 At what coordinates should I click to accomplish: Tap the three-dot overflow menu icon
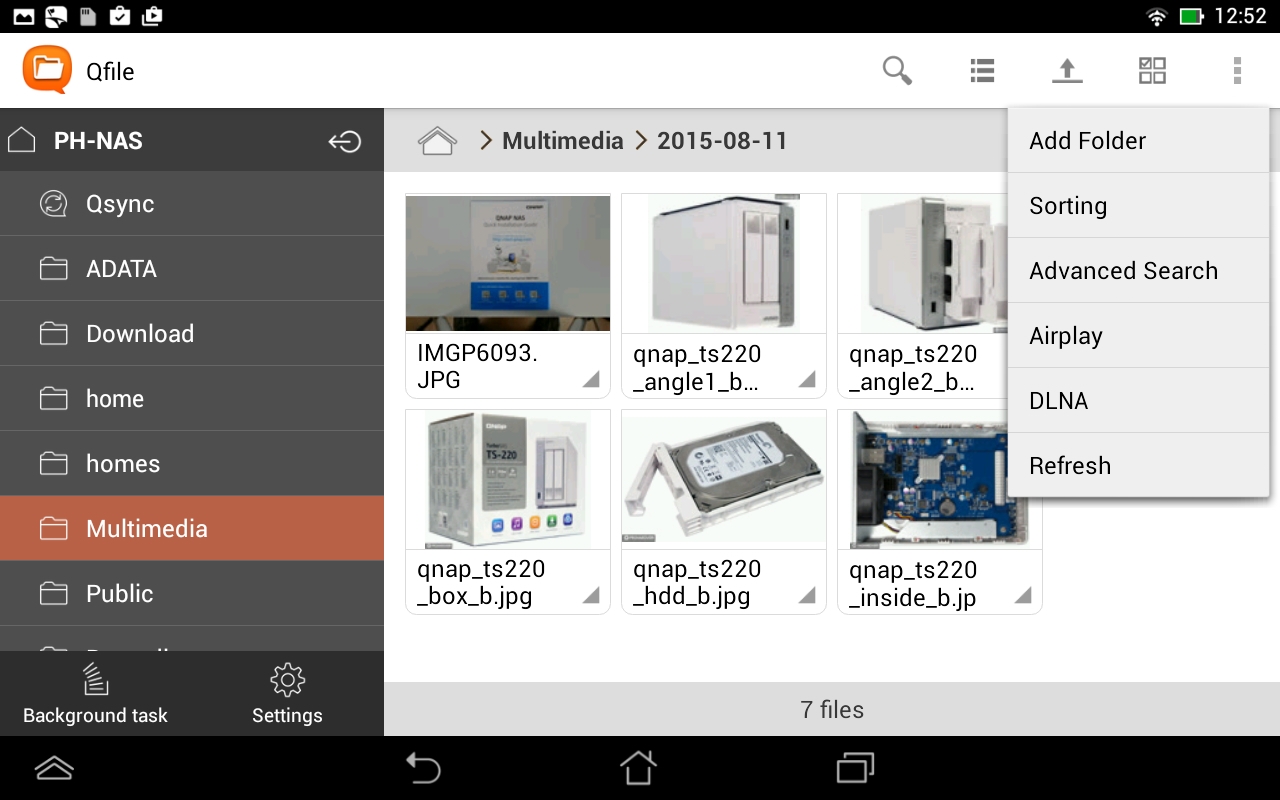pos(1237,71)
